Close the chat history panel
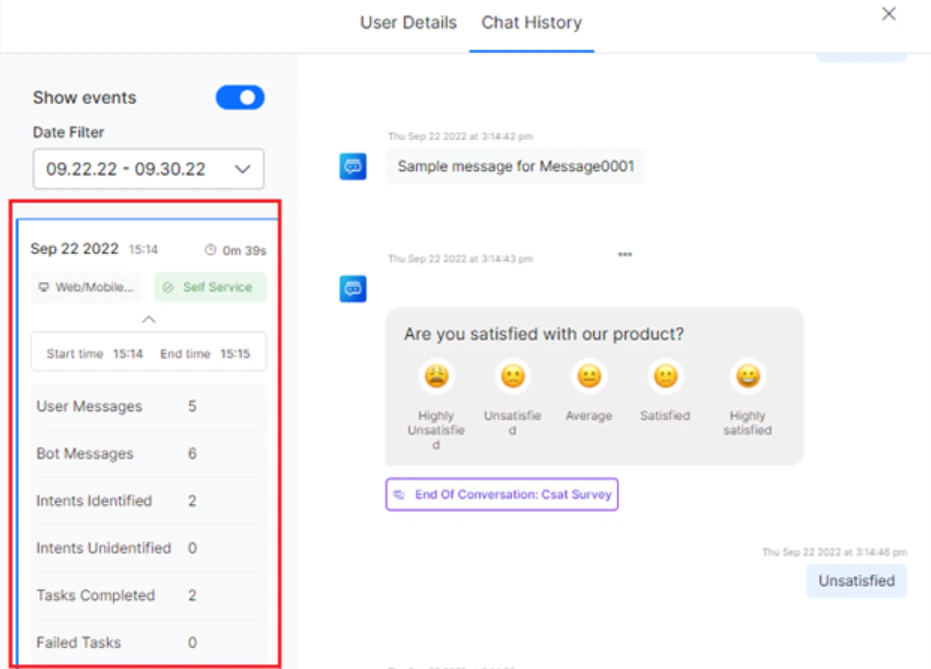Screen dimensions: 931x669 888,14
